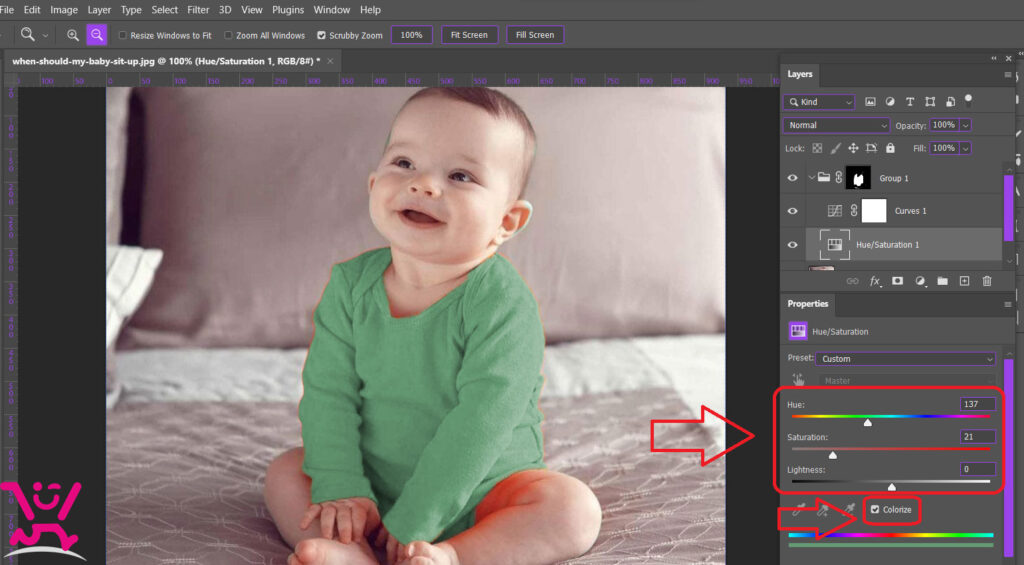Screen dimensions: 1024x565
Task: Create a new group folder
Action: pos(942,281)
